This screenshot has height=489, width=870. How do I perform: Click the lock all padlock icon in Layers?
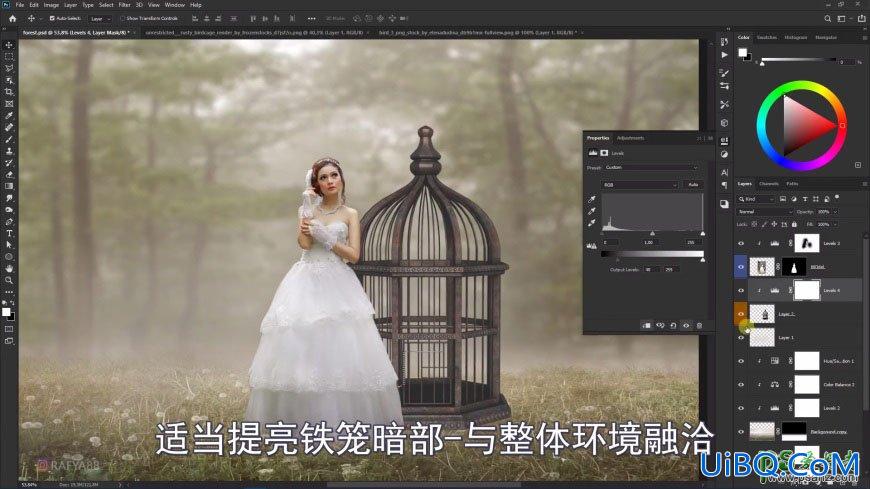click(794, 224)
